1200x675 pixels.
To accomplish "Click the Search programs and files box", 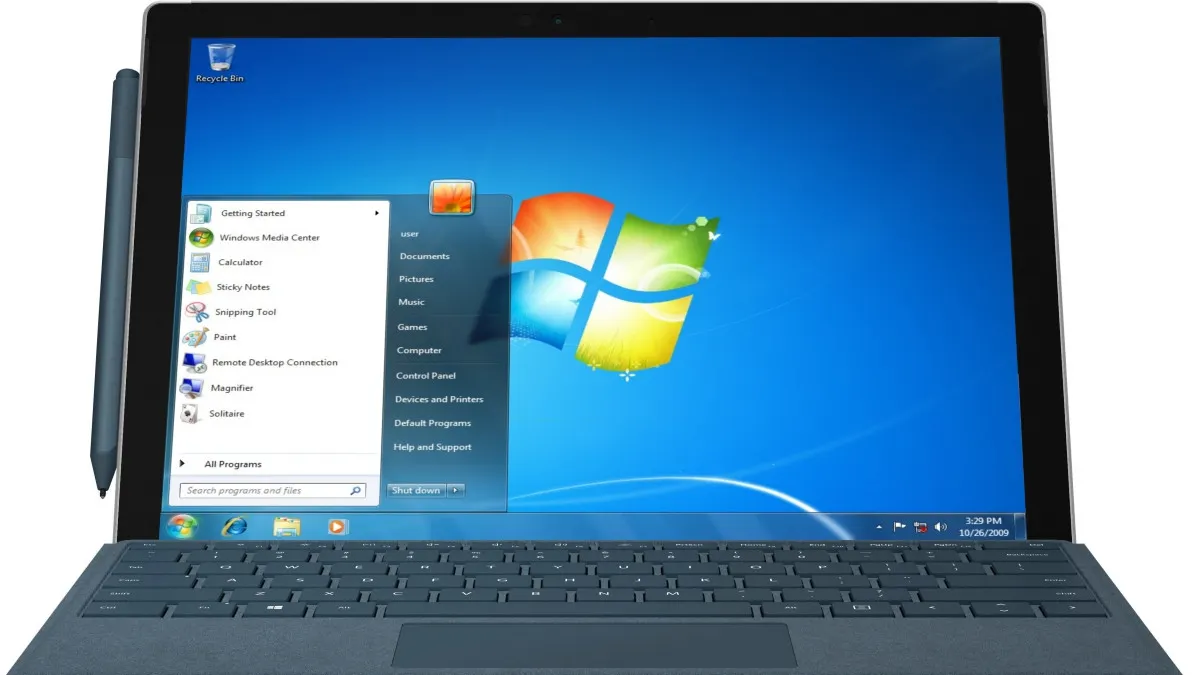I will (x=272, y=491).
